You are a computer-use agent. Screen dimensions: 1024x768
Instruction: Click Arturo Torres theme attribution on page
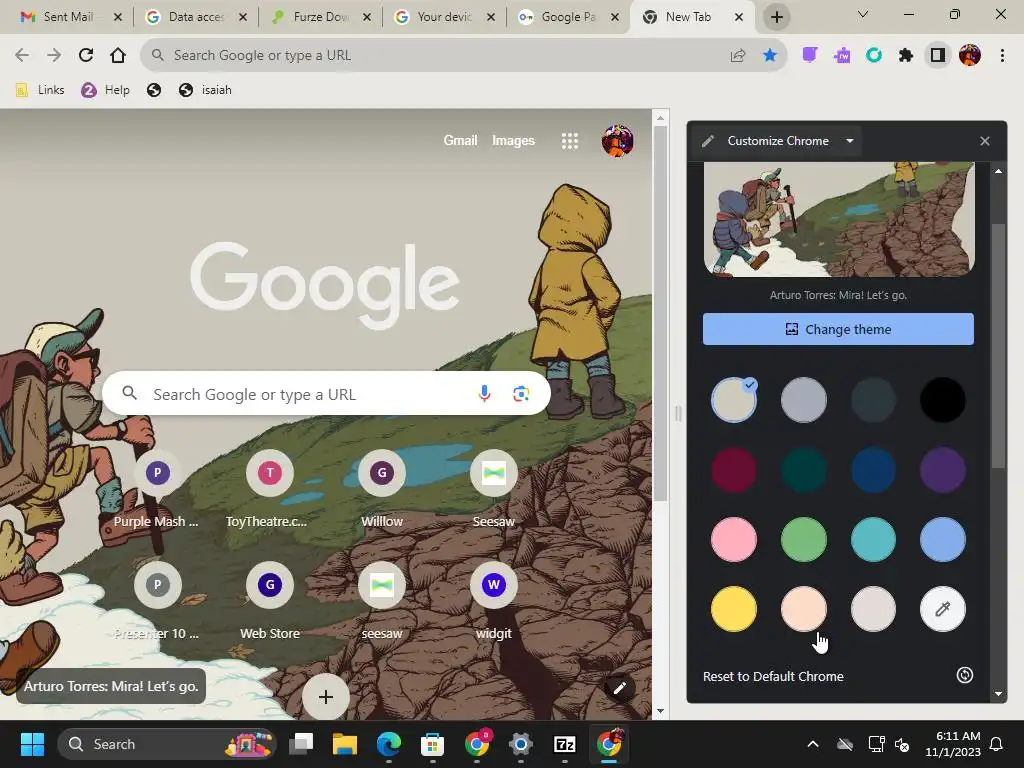111,686
